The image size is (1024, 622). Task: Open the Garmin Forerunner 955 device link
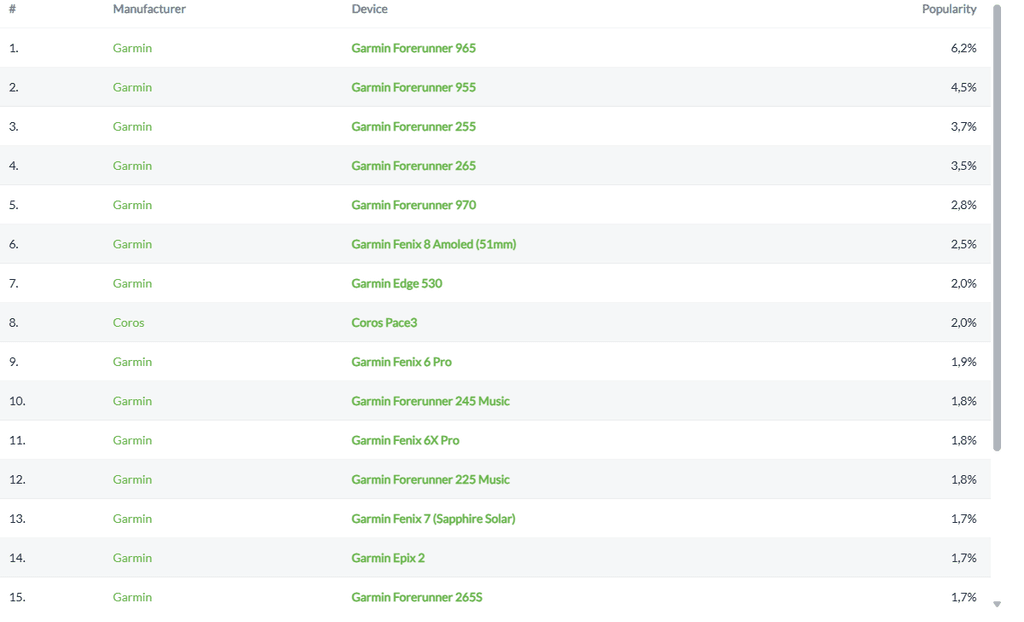click(x=413, y=87)
